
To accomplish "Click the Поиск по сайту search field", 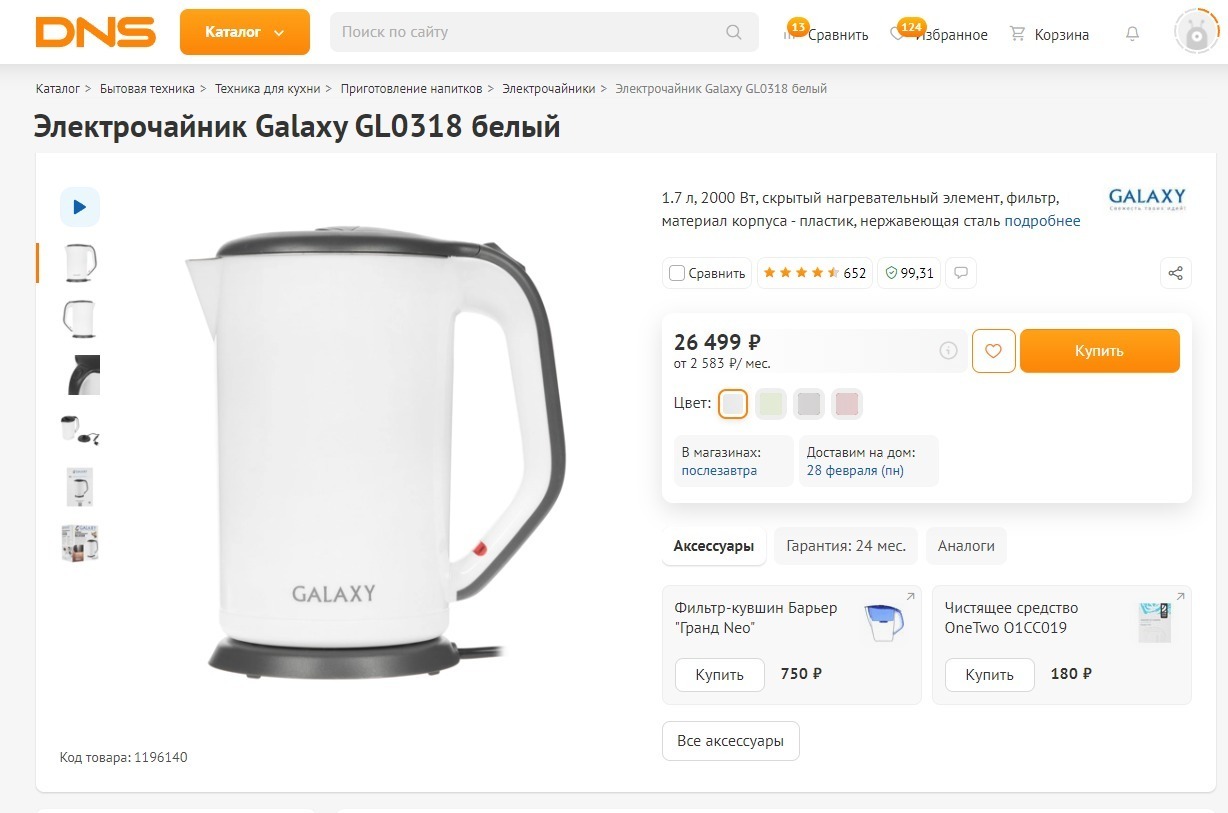I will click(530, 32).
